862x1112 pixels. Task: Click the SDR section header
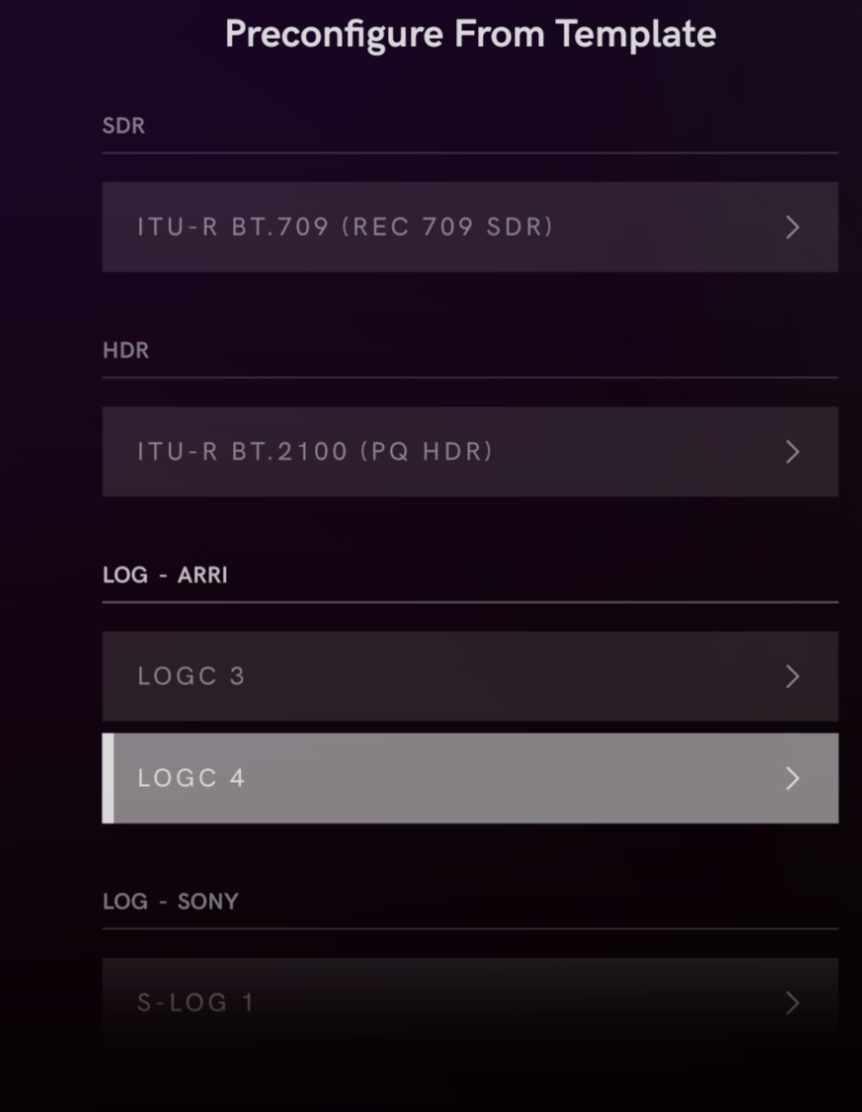[123, 126]
